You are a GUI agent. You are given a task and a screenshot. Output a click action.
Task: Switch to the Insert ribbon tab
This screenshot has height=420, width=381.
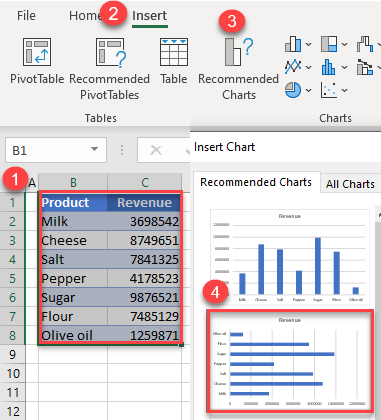coord(150,16)
